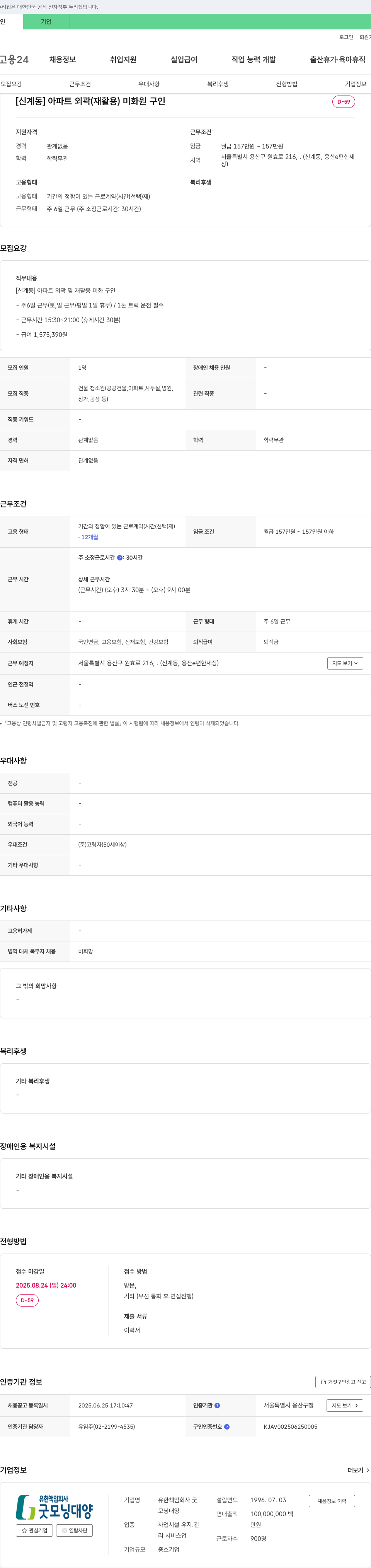Screen dimensions: 371x1568
Task: Open 채용정보 이력 button
Action: 332,1501
